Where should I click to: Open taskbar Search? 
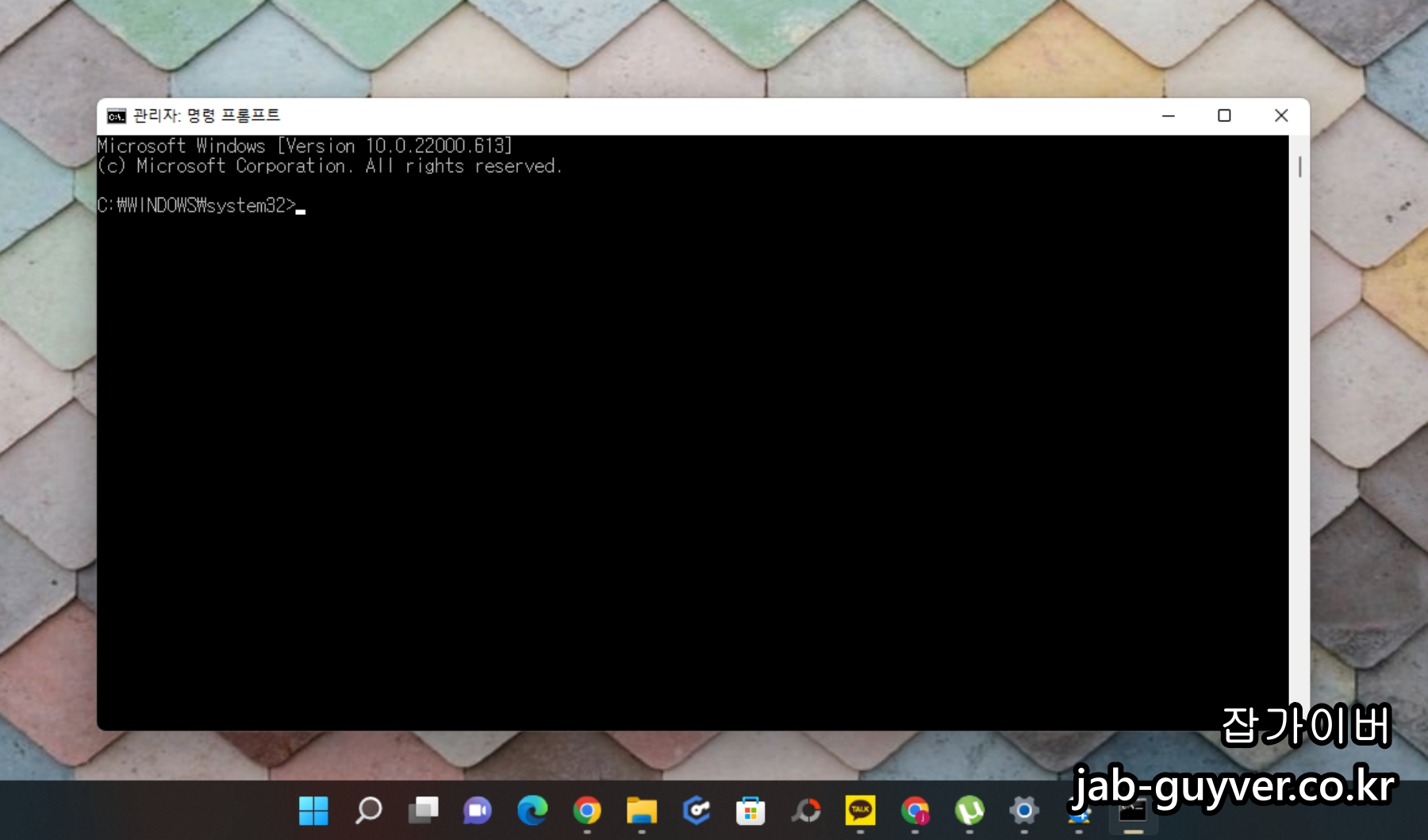(369, 811)
